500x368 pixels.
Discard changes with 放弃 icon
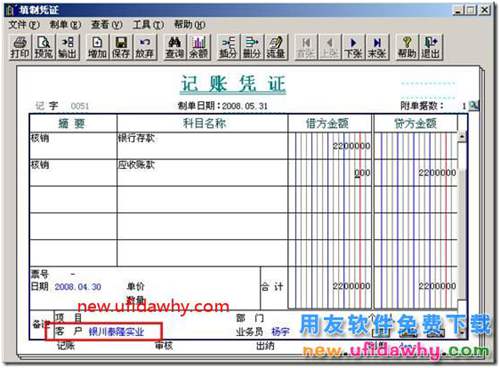coord(144,47)
